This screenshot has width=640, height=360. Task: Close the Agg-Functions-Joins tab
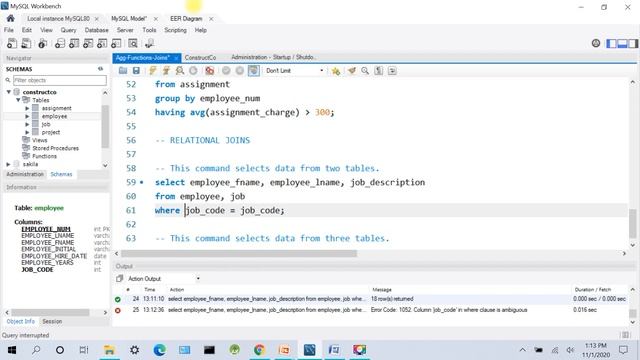click(176, 58)
